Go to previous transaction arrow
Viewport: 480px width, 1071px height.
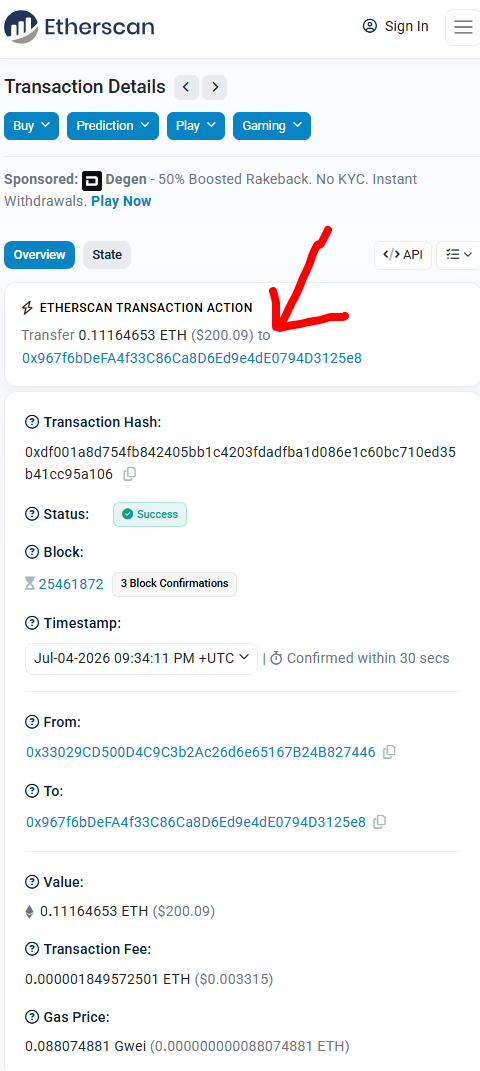pyautogui.click(x=186, y=87)
